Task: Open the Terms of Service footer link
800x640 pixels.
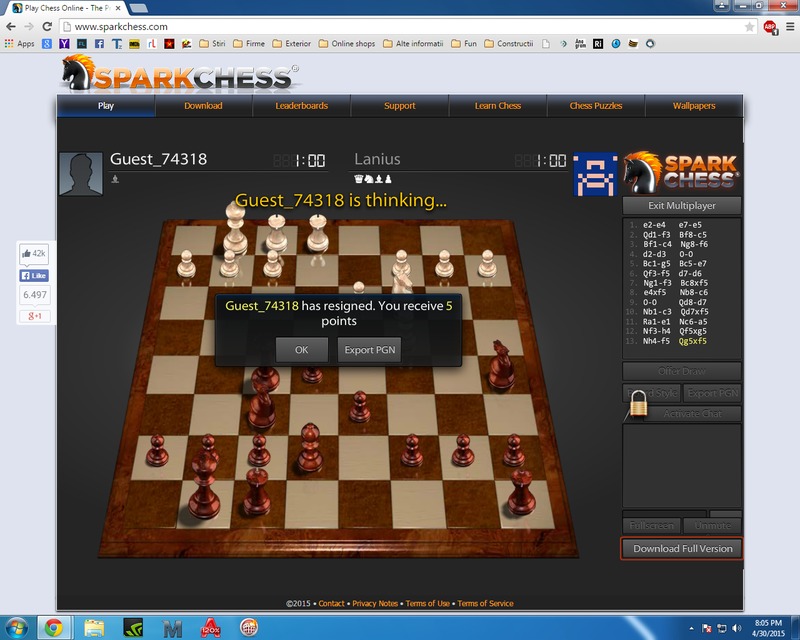Action: 485,603
